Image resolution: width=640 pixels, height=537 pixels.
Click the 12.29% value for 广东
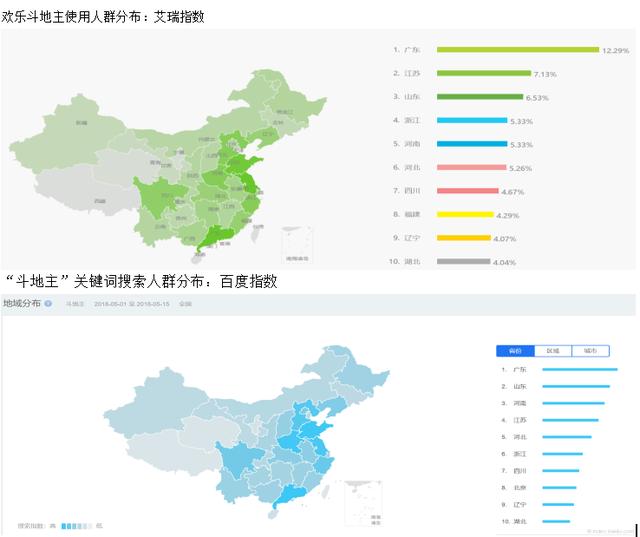click(x=616, y=51)
